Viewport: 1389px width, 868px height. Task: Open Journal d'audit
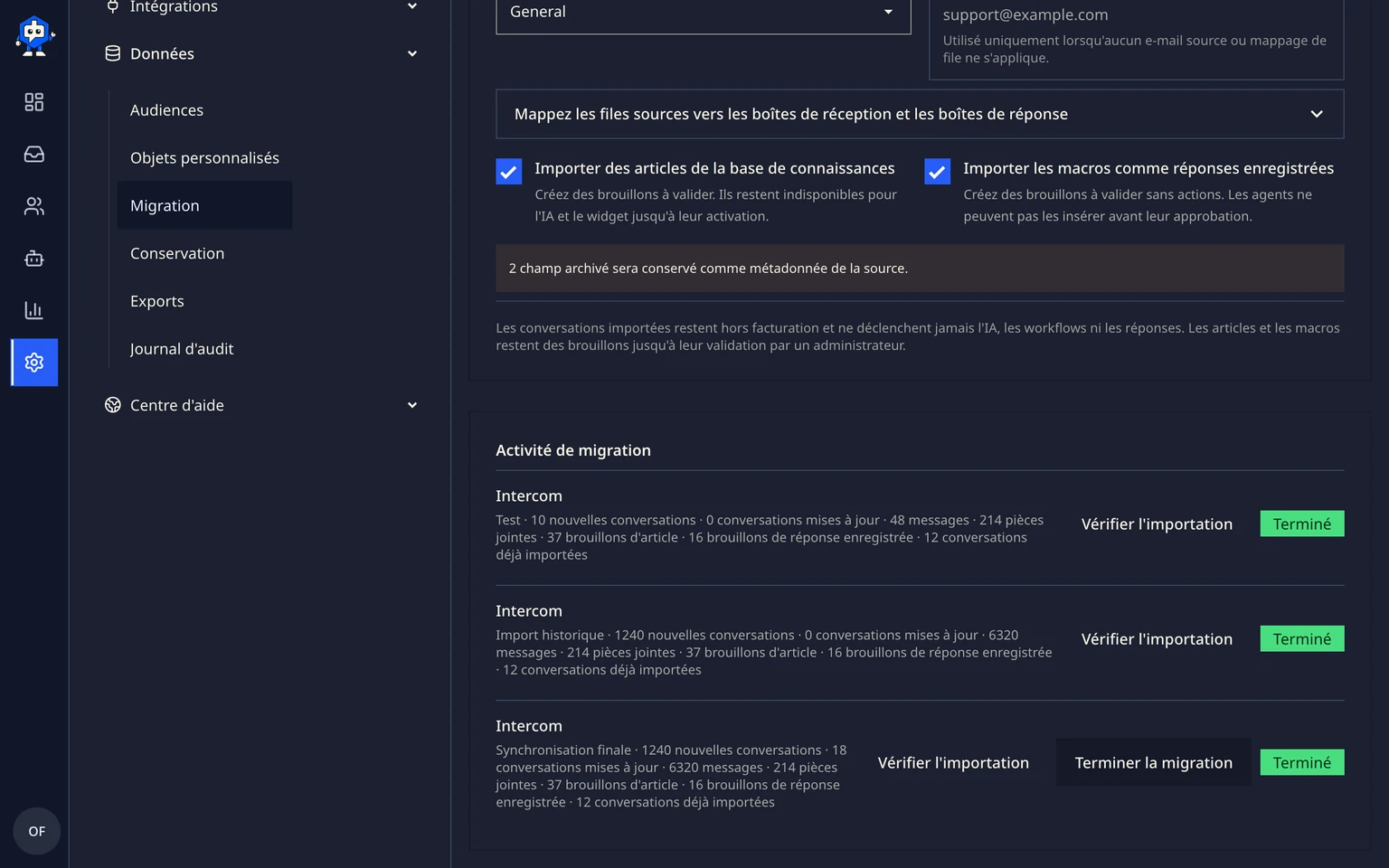182,349
